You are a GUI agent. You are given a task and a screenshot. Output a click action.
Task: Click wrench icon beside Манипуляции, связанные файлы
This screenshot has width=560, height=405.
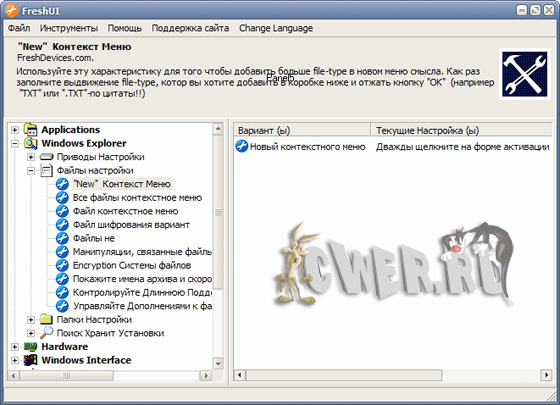[62, 252]
